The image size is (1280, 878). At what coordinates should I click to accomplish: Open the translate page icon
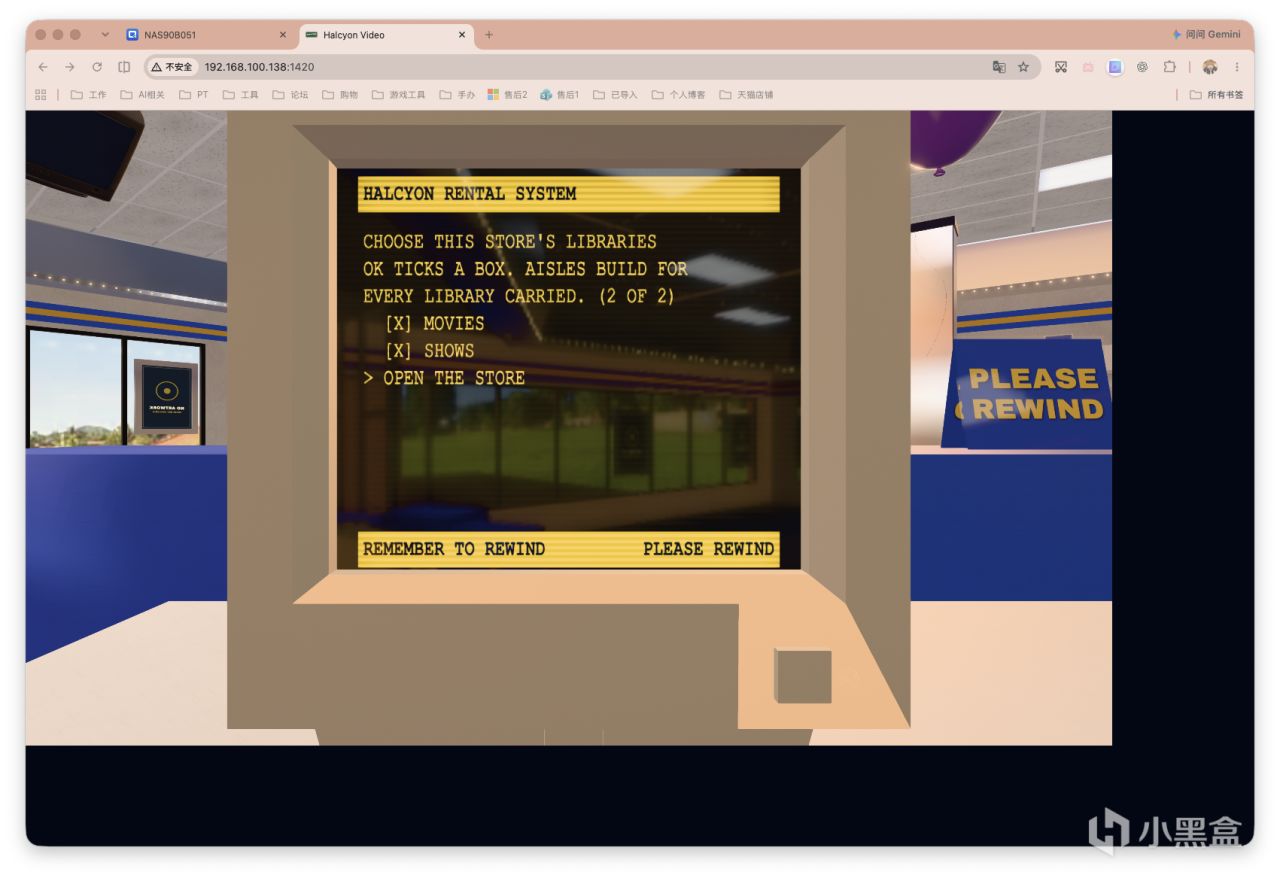(x=998, y=67)
